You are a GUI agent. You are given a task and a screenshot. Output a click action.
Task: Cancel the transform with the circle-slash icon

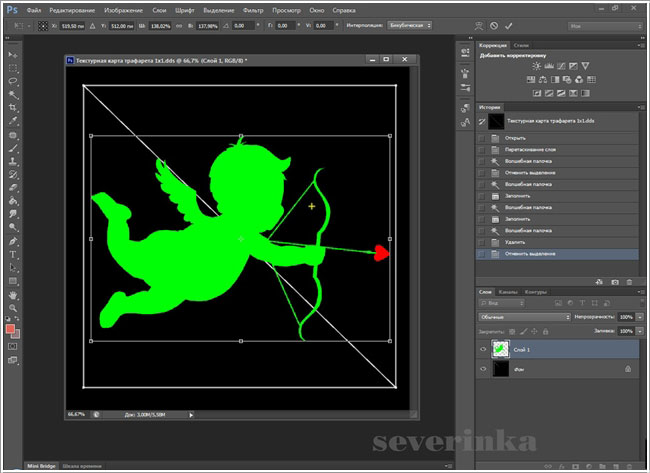point(495,24)
